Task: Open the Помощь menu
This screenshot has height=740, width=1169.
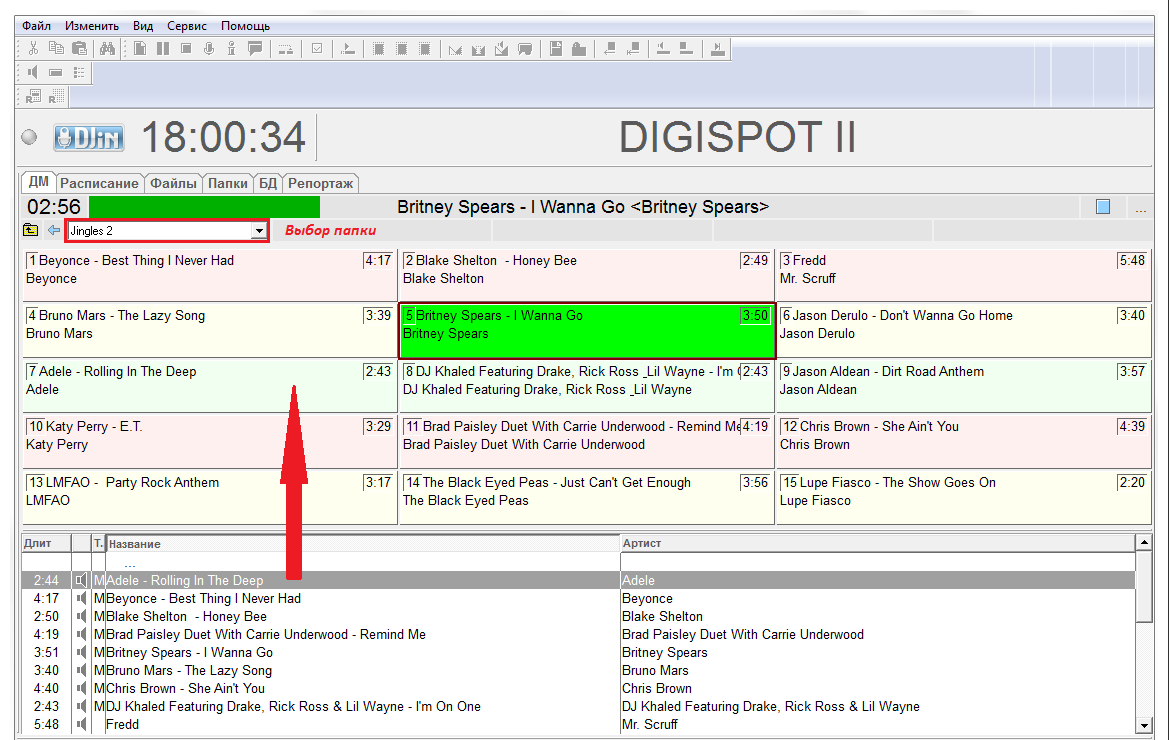Action: 245,26
